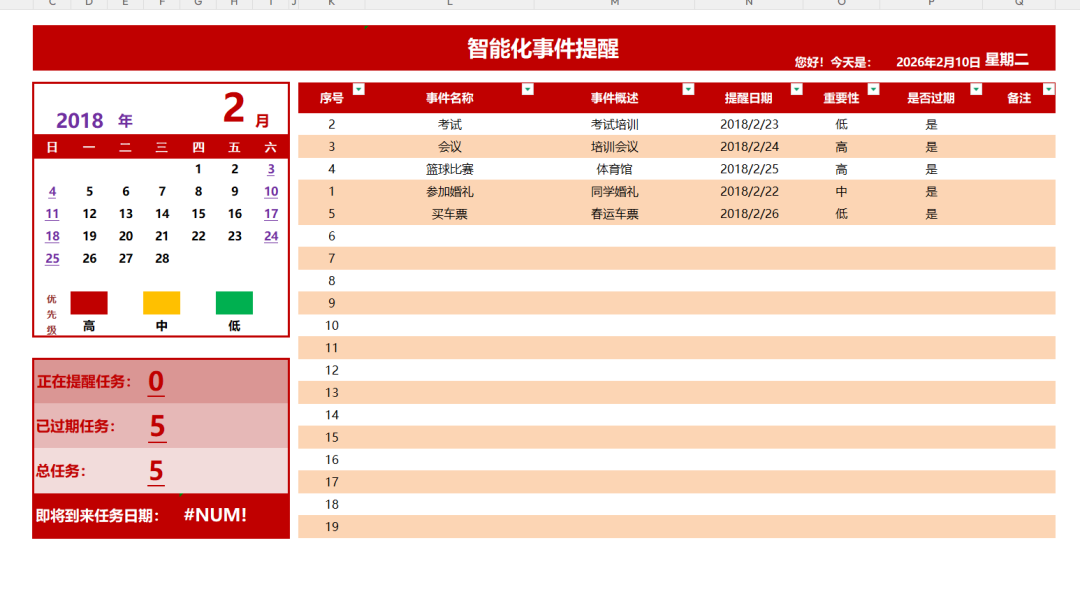Select the yellow 中 priority swatch
1080x601 pixels.
point(162,303)
